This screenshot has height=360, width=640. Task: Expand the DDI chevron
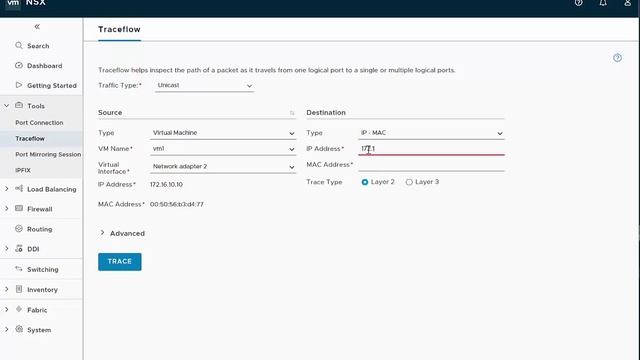click(7, 249)
